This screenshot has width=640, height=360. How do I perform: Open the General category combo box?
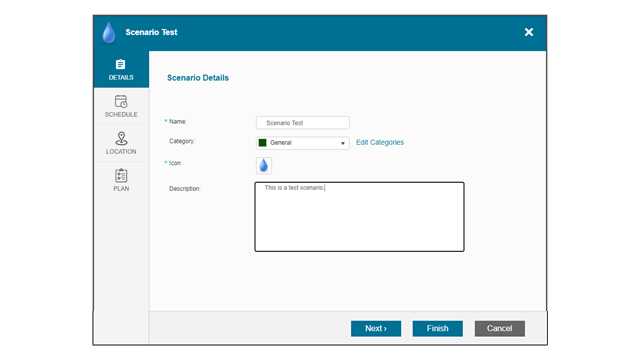pyautogui.click(x=302, y=143)
